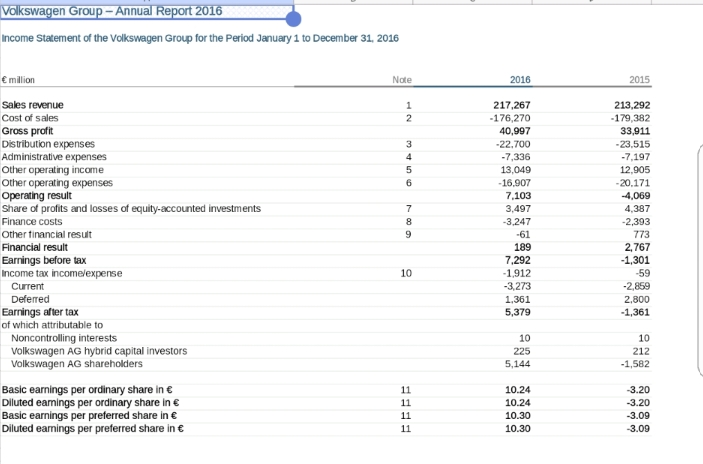
Task: Select the 'Other financial result' label
Action: coord(47,234)
